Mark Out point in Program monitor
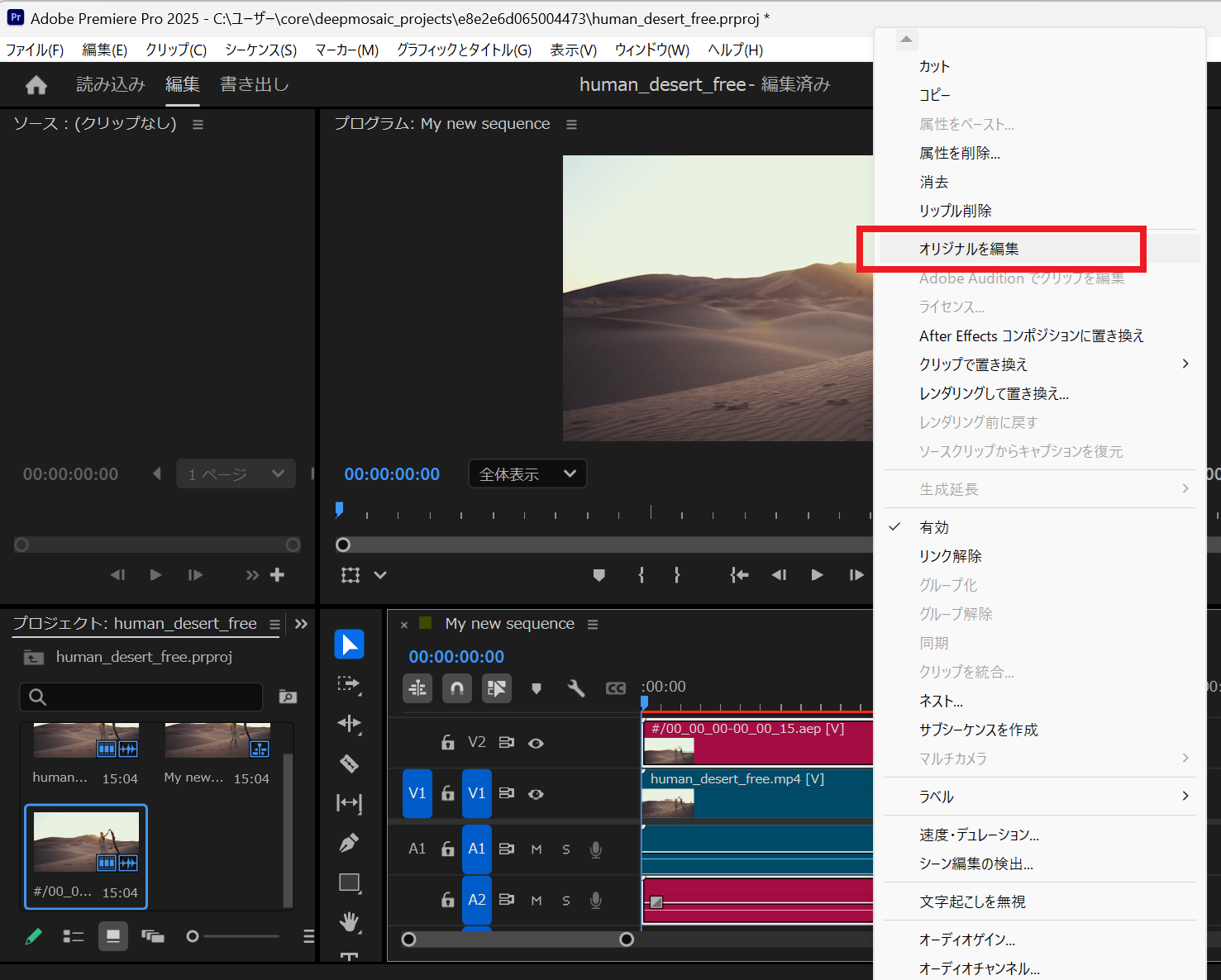Screen dimensions: 1221x980 click(677, 575)
